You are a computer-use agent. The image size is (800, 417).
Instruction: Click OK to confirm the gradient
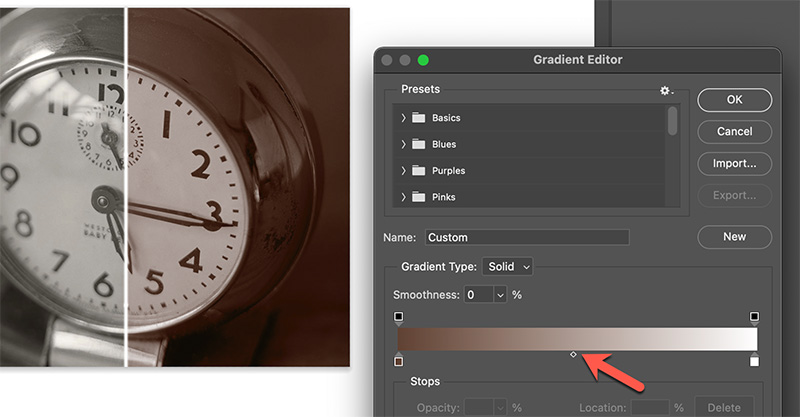[x=734, y=100]
